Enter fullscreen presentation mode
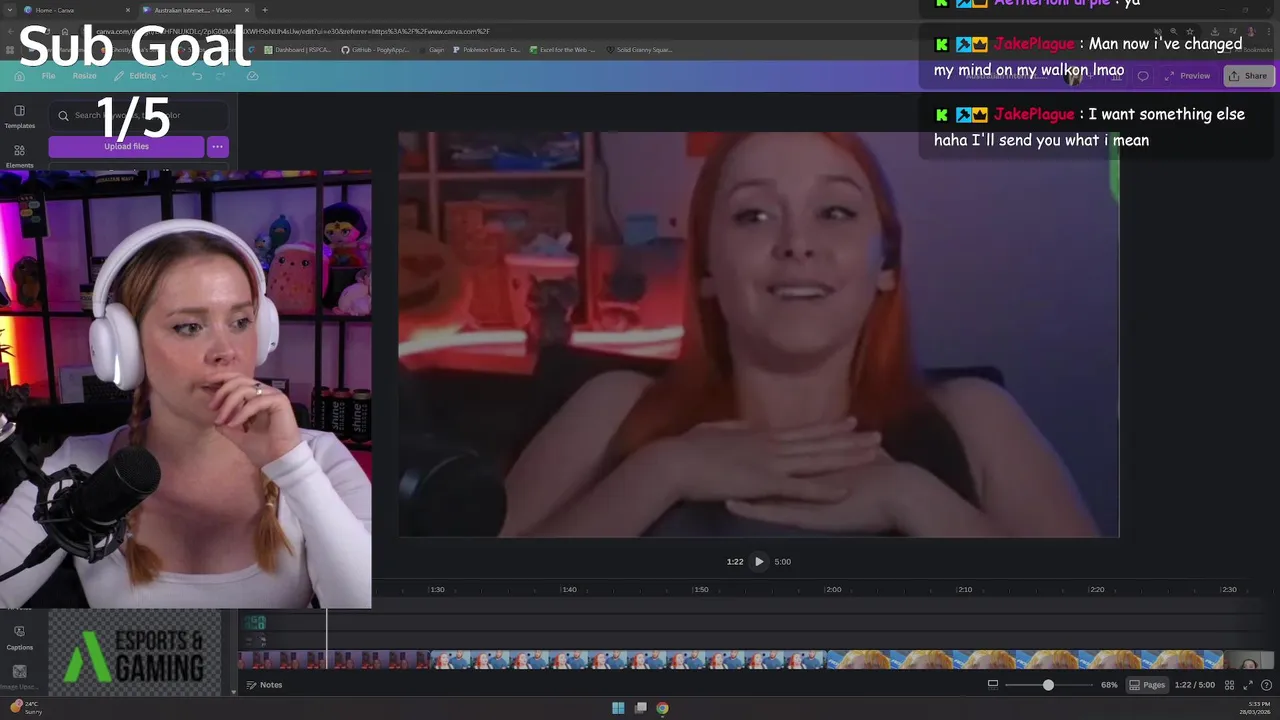 [1247, 685]
